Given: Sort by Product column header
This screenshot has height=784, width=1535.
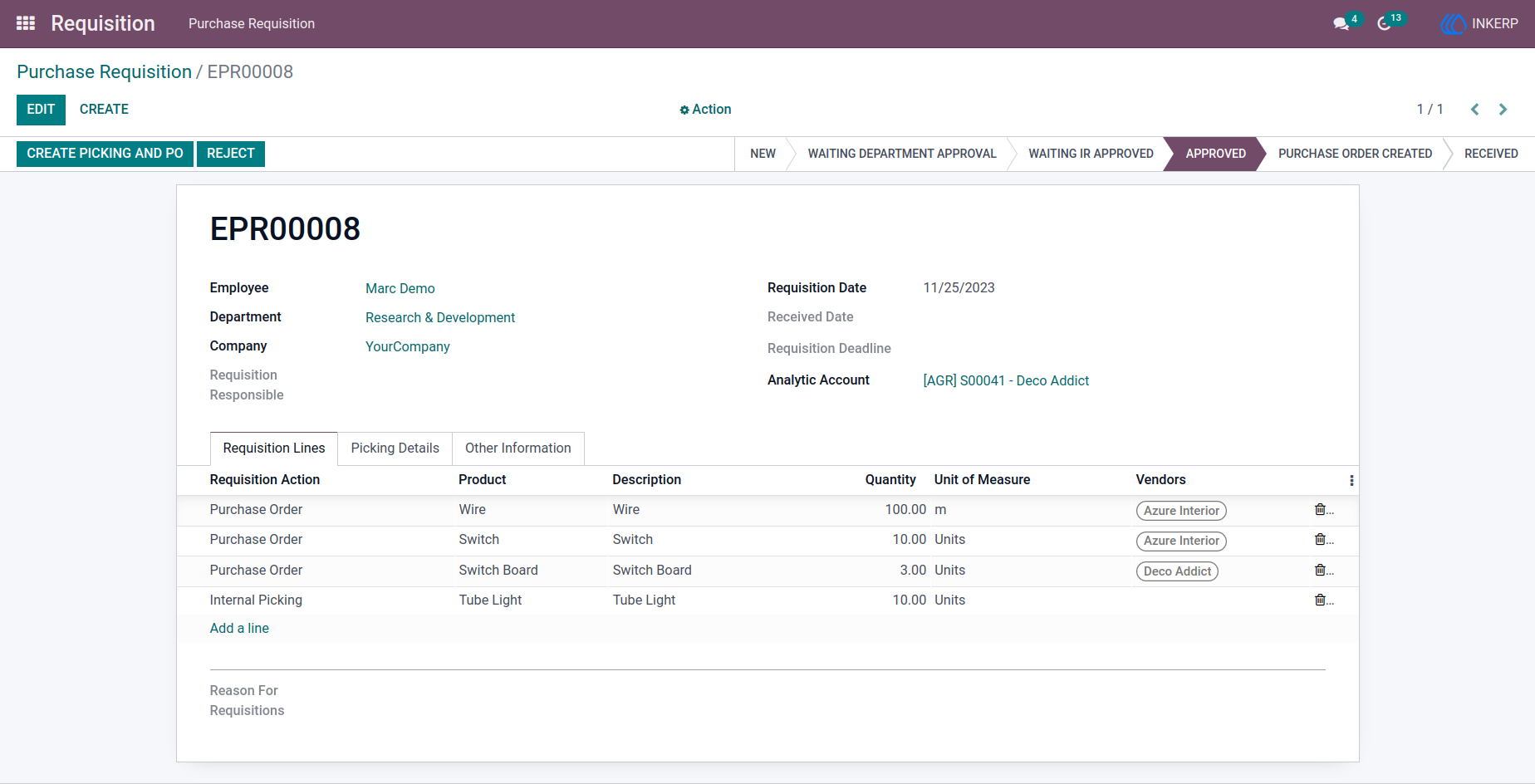Looking at the screenshot, I should tap(482, 480).
